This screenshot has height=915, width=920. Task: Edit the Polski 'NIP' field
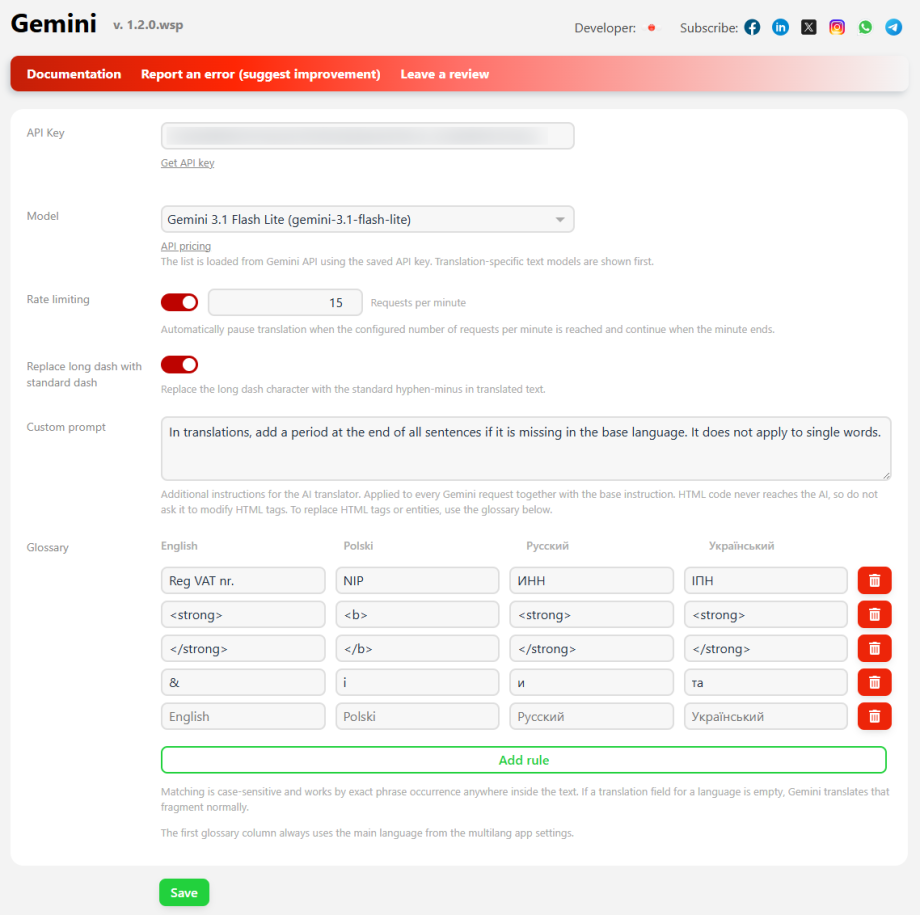pos(417,580)
